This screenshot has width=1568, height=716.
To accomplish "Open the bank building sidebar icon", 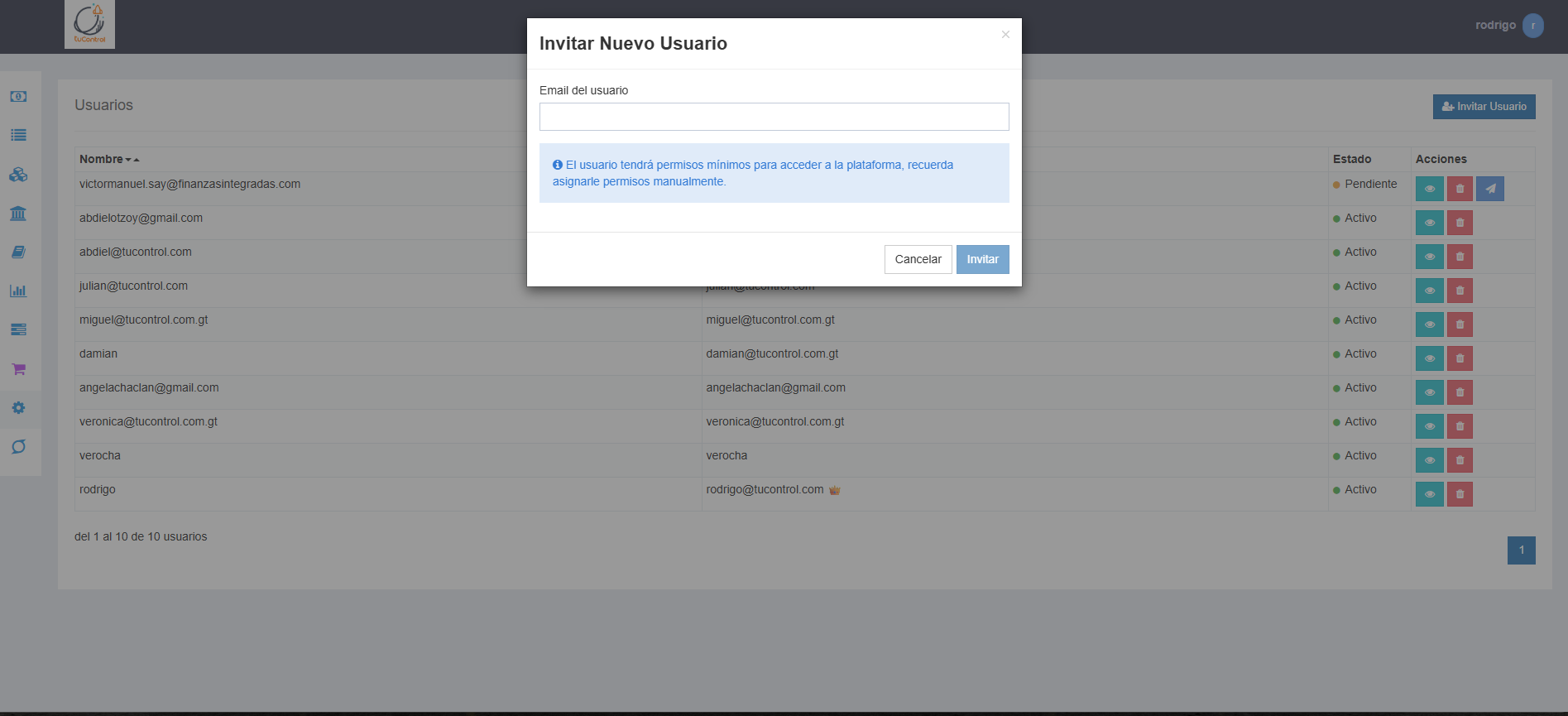I will pos(18,214).
